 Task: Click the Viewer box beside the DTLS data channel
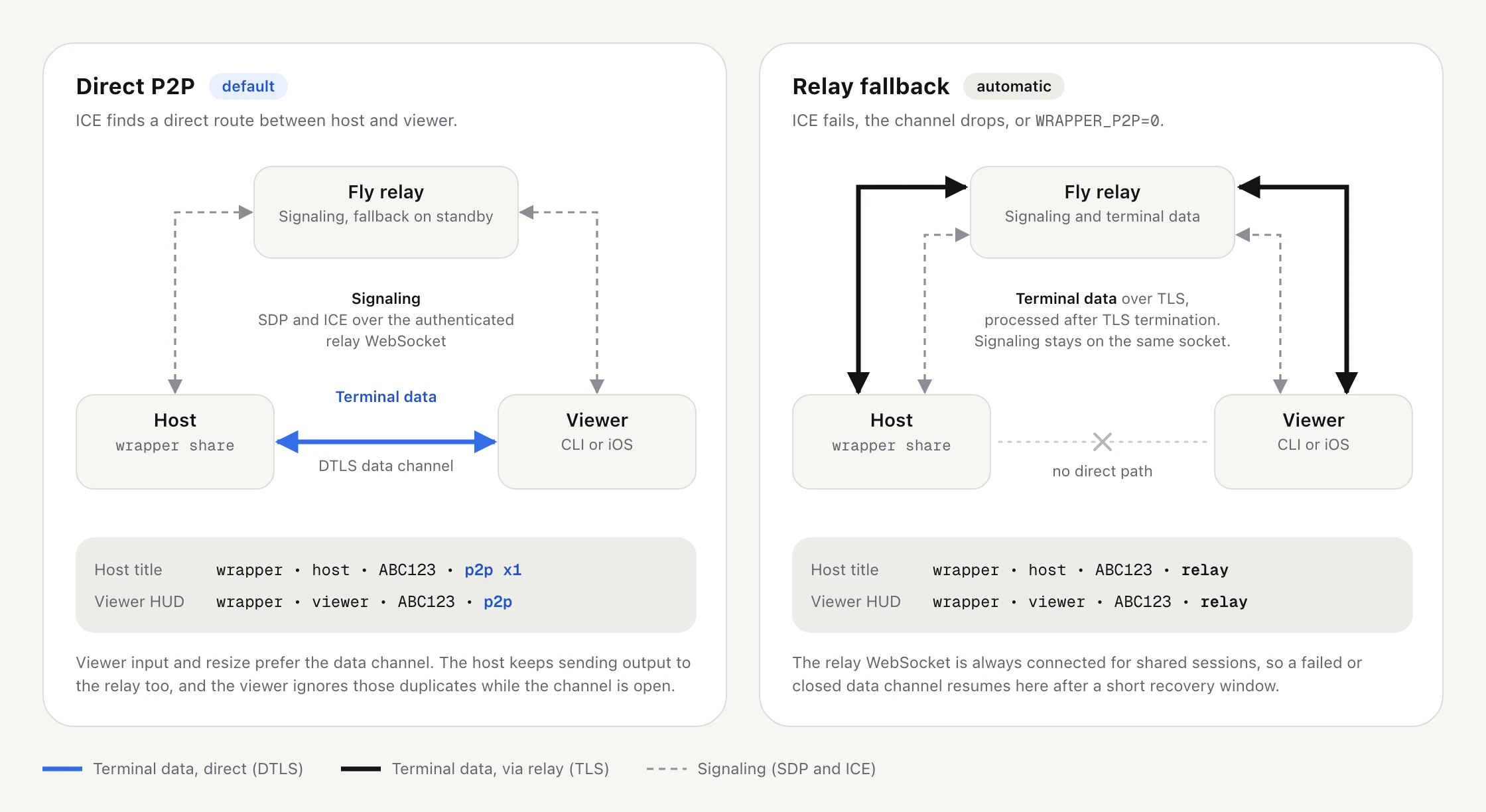coord(597,442)
